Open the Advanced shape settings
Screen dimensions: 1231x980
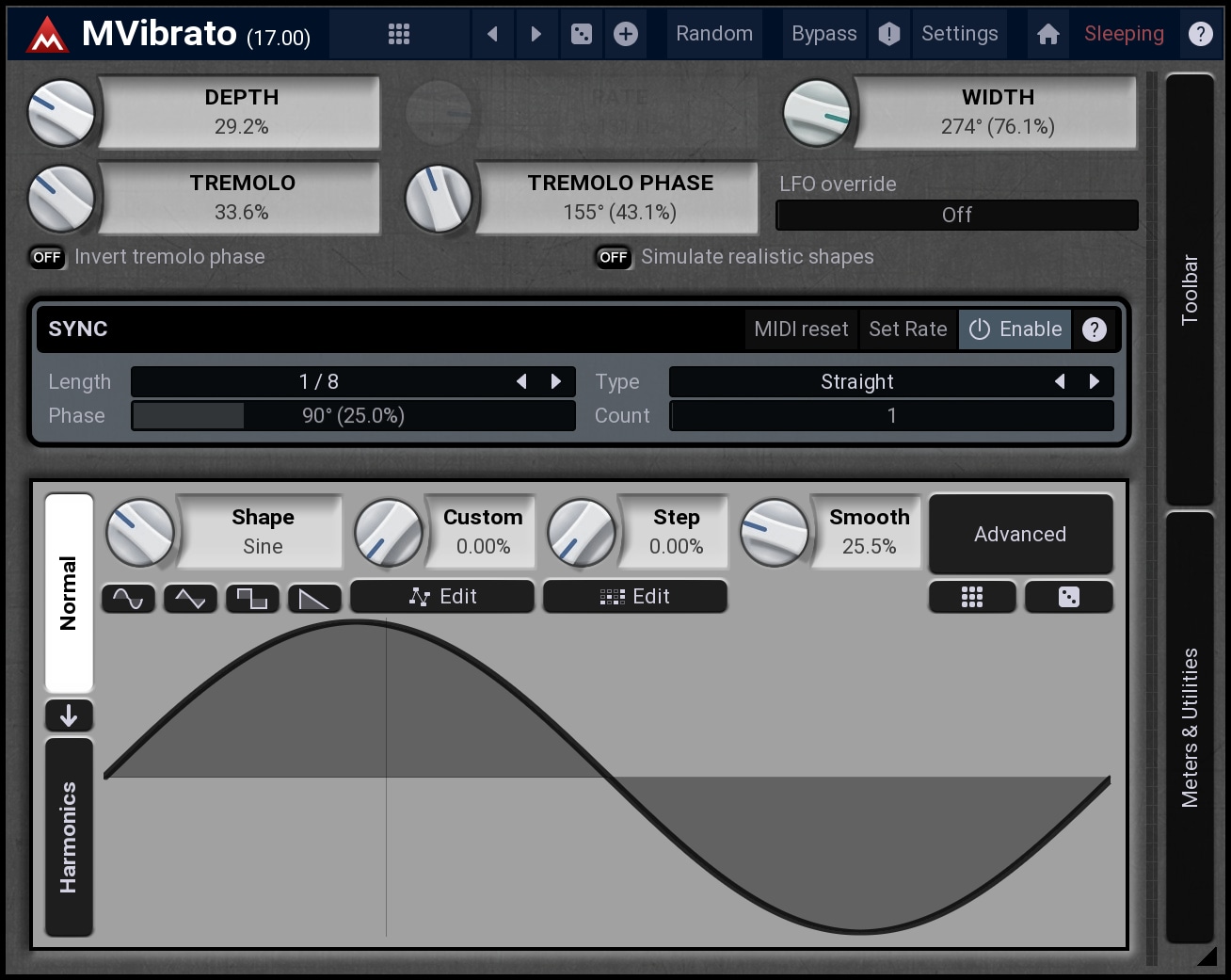tap(1020, 534)
